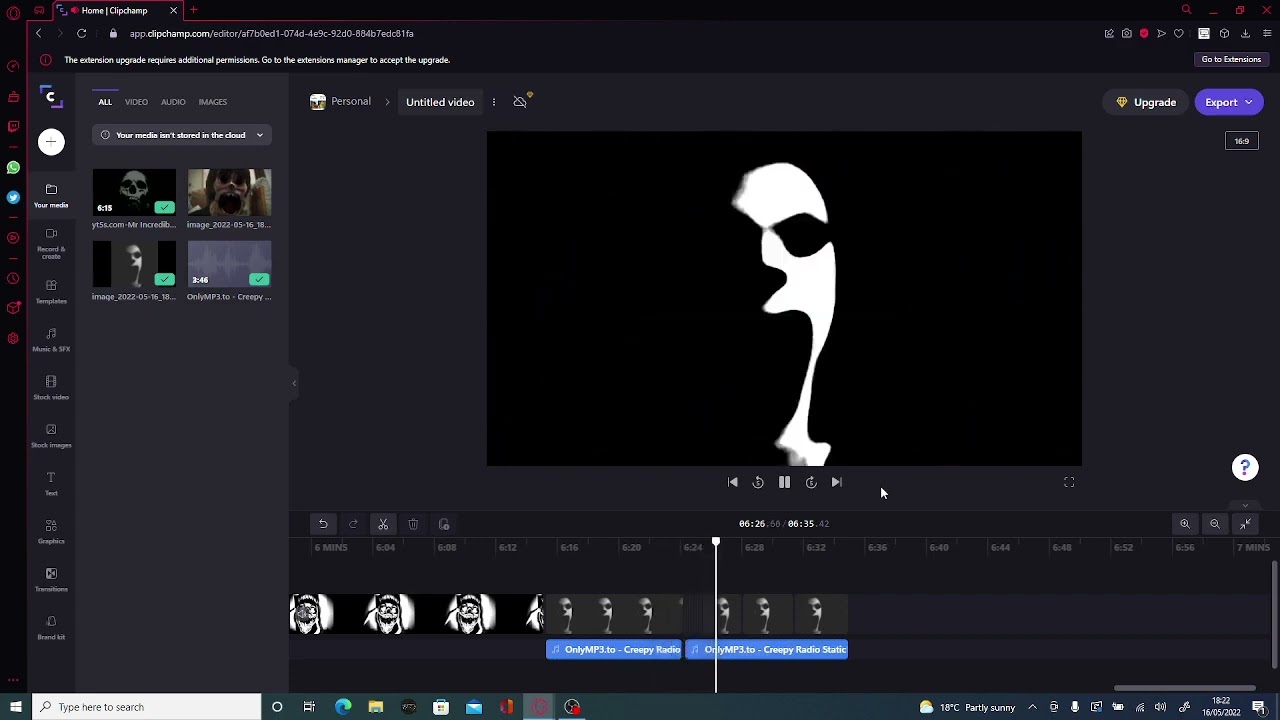
Task: Select OnlyMP3.to Creepy audio thumbnail
Action: 229,264
